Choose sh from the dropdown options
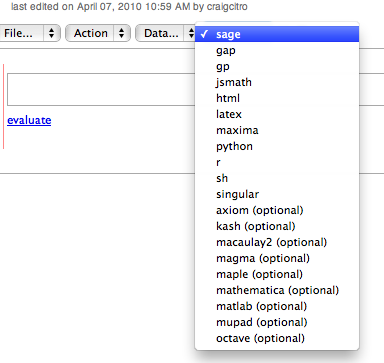The image size is (384, 363). click(277, 178)
